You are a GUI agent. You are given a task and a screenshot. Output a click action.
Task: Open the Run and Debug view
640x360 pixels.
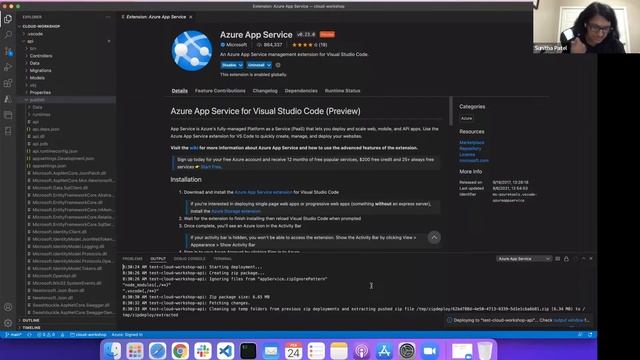[8, 67]
